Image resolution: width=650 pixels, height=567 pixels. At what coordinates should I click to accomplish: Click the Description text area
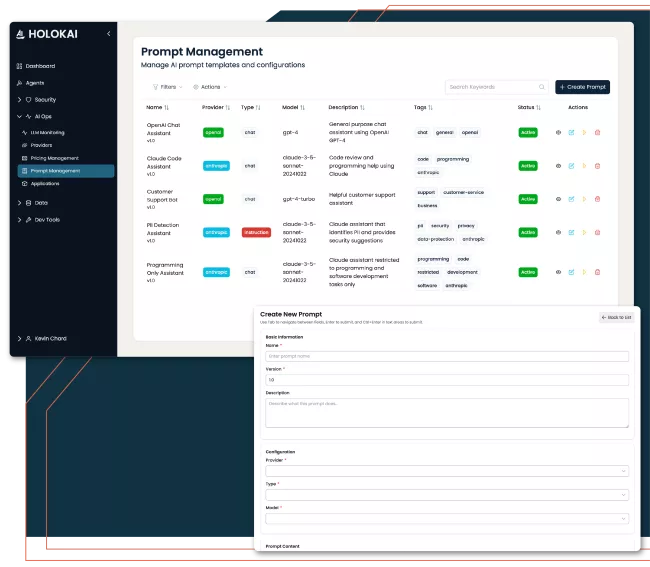click(x=447, y=413)
